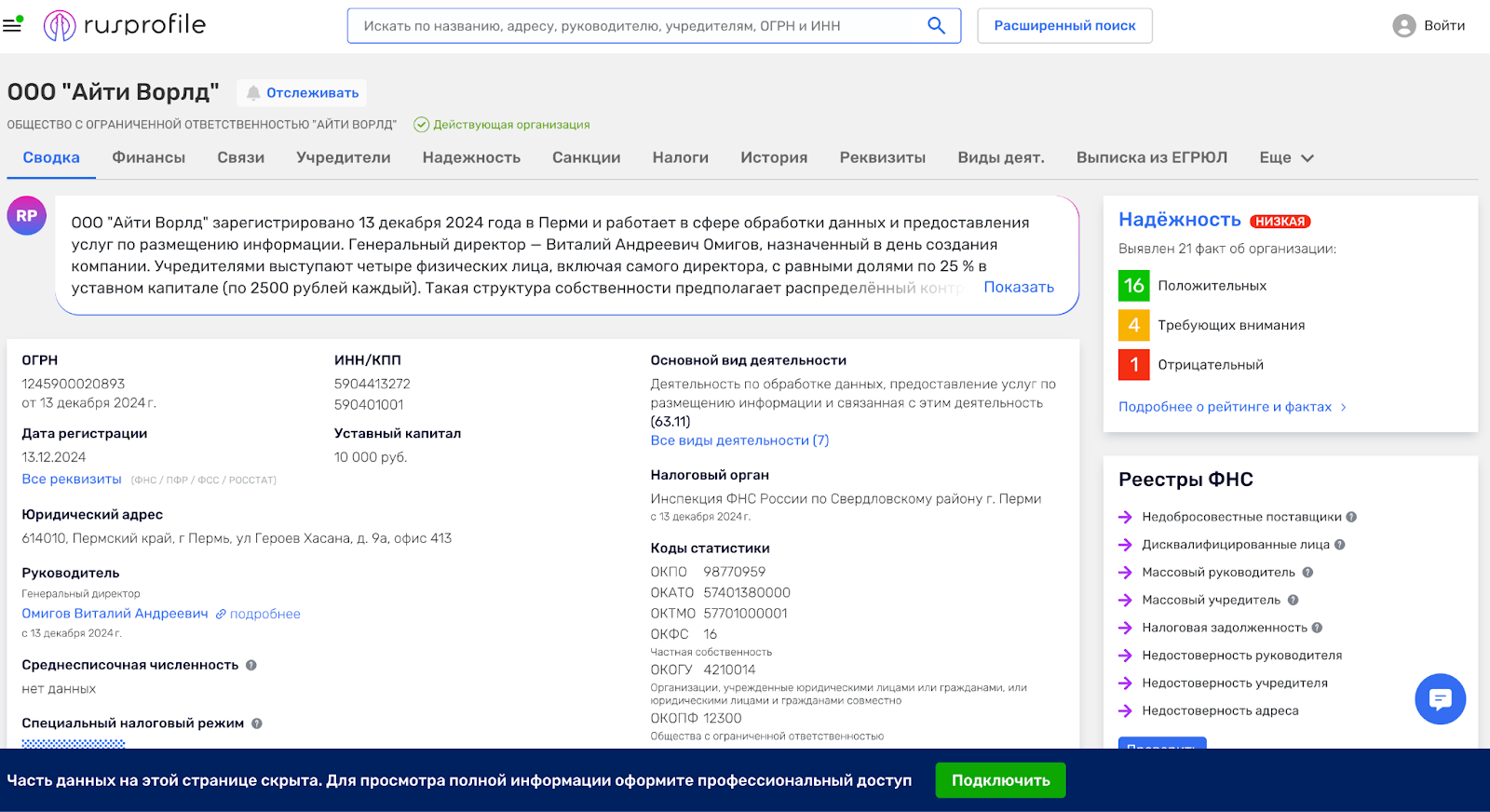
Task: Expand the Еще tab dropdown
Action: (1286, 158)
